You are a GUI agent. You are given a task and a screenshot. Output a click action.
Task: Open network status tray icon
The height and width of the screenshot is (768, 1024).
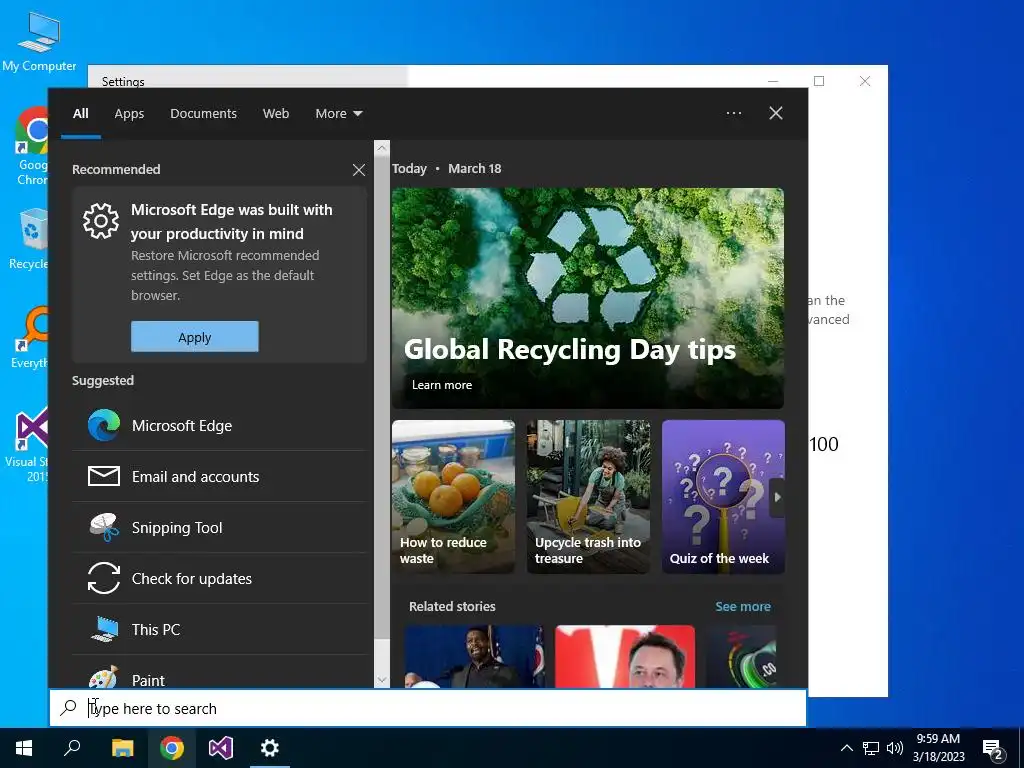(x=871, y=748)
